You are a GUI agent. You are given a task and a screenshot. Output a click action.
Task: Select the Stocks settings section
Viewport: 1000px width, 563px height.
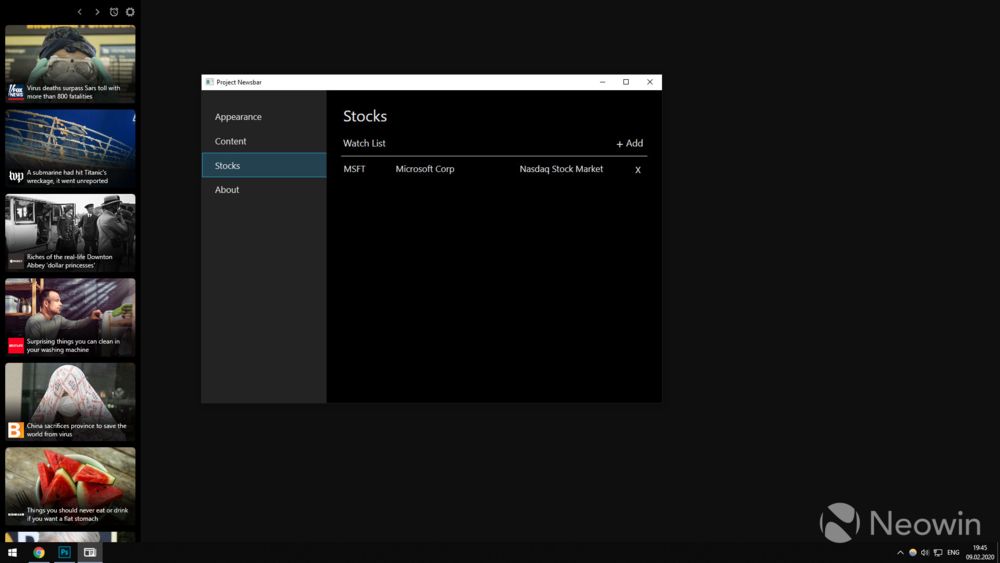pos(264,165)
